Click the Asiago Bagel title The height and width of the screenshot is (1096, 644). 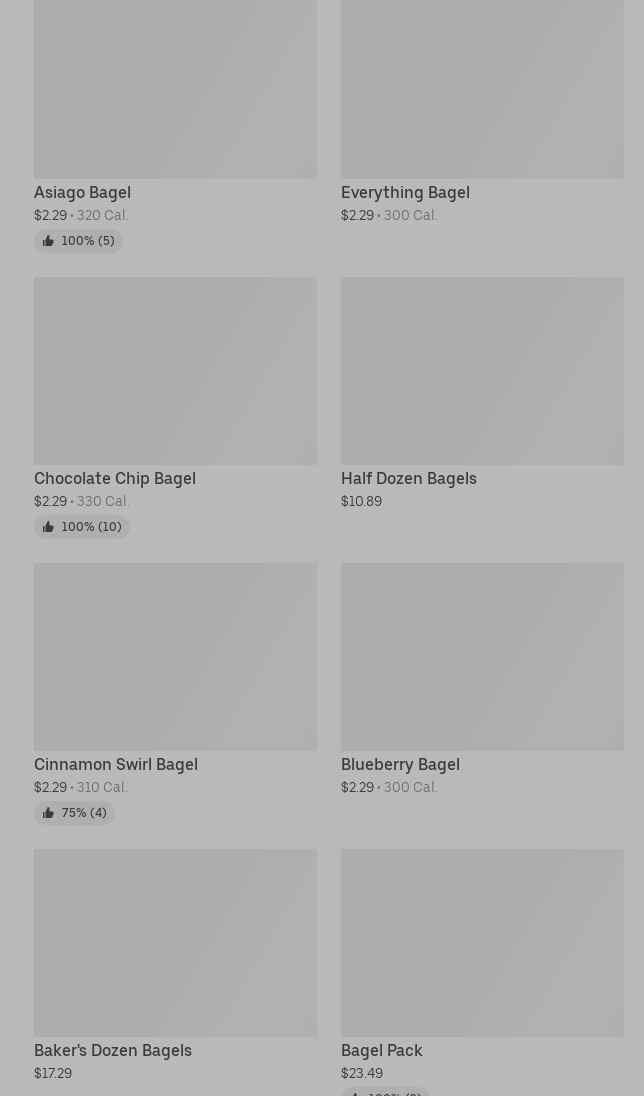click(82, 192)
